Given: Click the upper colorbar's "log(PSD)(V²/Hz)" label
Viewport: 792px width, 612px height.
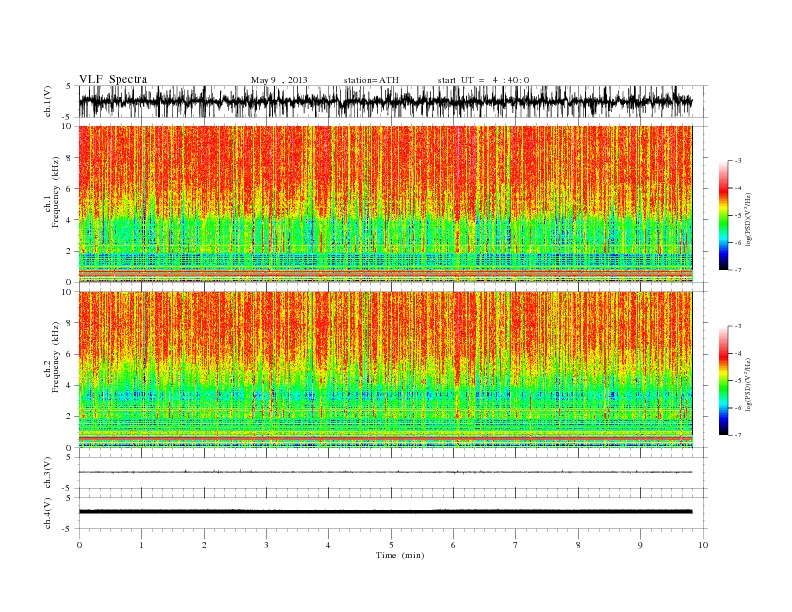Looking at the screenshot, I should coord(748,219).
